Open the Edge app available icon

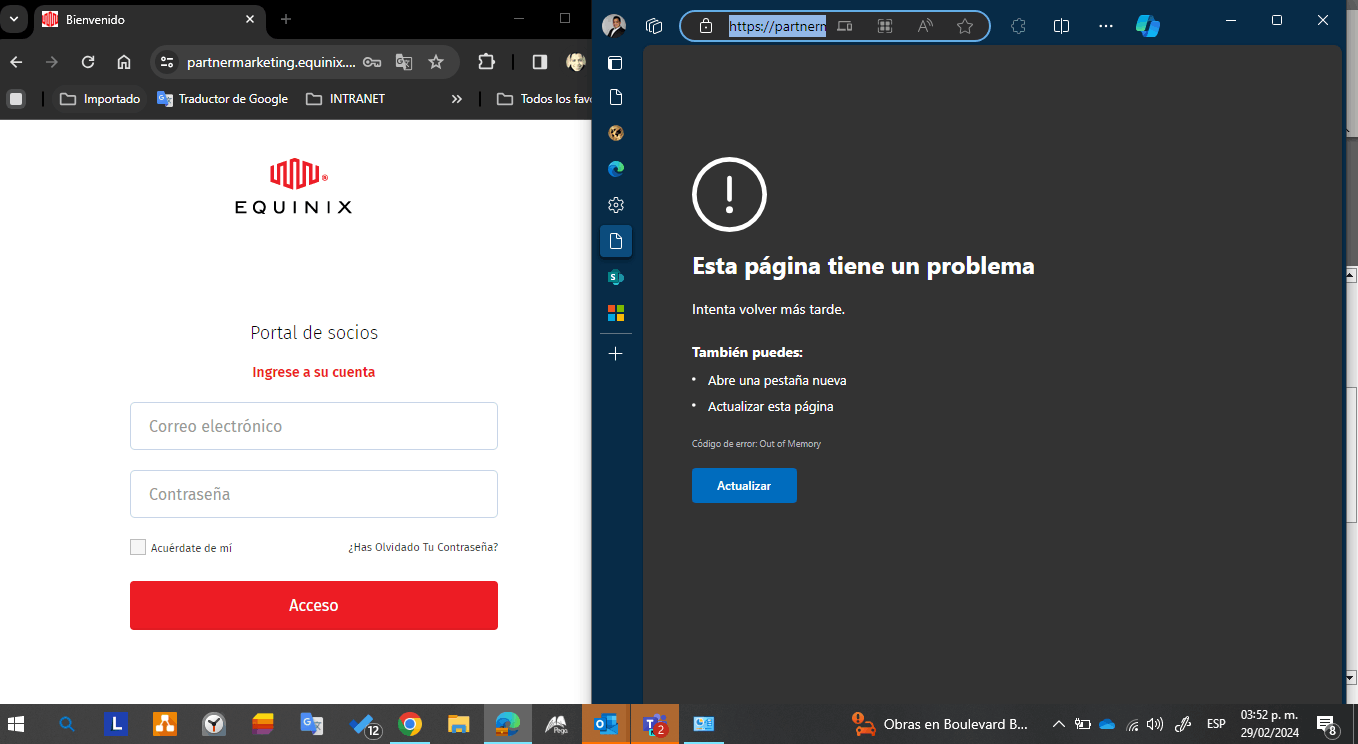click(x=885, y=26)
